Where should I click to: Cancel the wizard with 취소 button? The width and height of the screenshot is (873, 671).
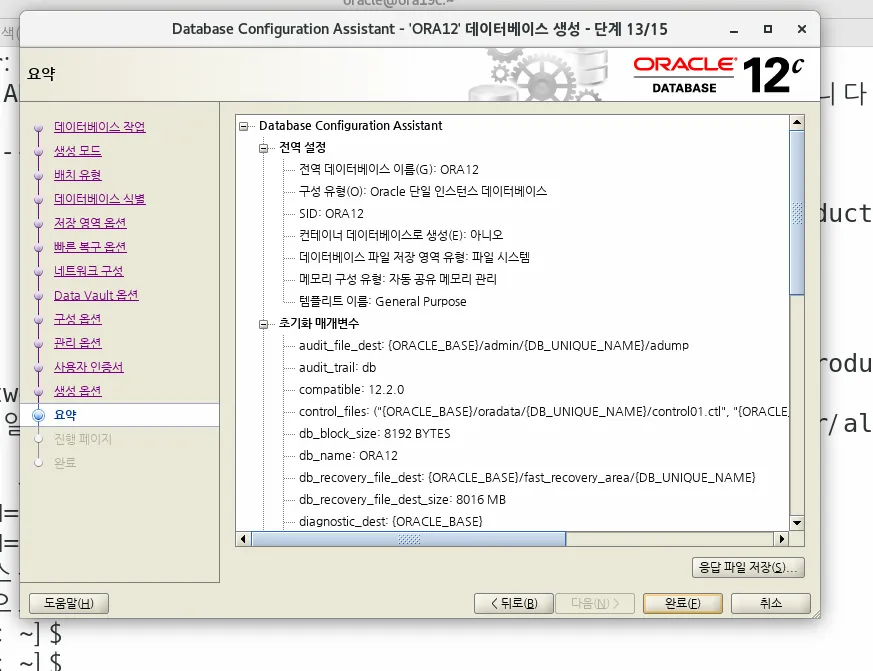tap(771, 603)
